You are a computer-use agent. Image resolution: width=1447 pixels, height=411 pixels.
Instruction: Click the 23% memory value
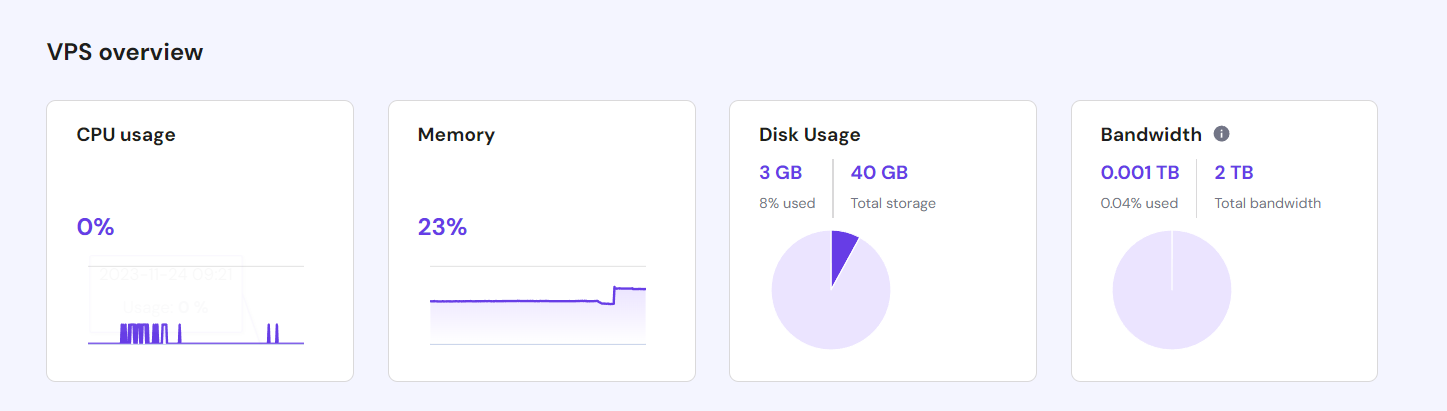[442, 227]
